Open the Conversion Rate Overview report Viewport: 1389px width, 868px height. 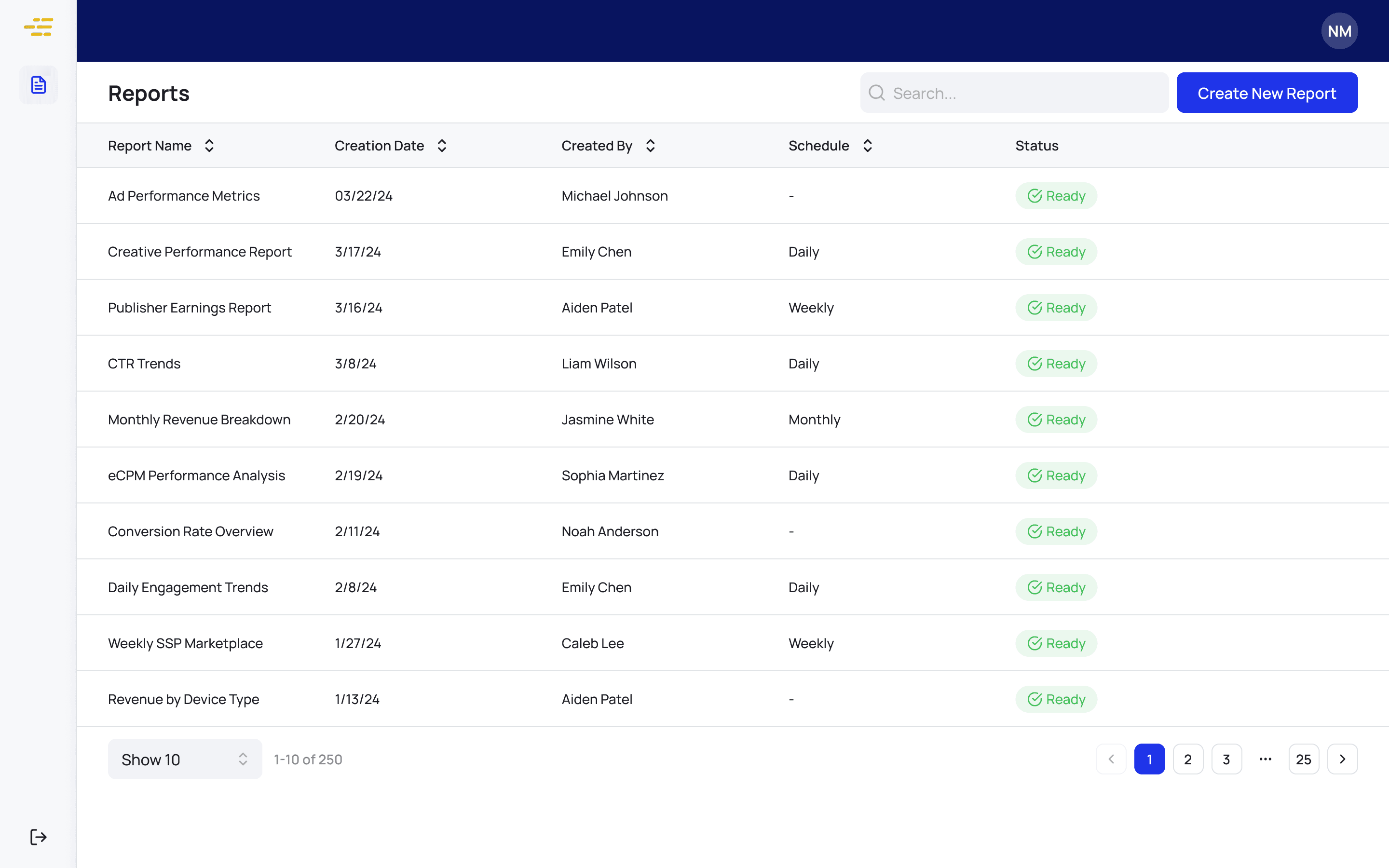click(x=191, y=531)
